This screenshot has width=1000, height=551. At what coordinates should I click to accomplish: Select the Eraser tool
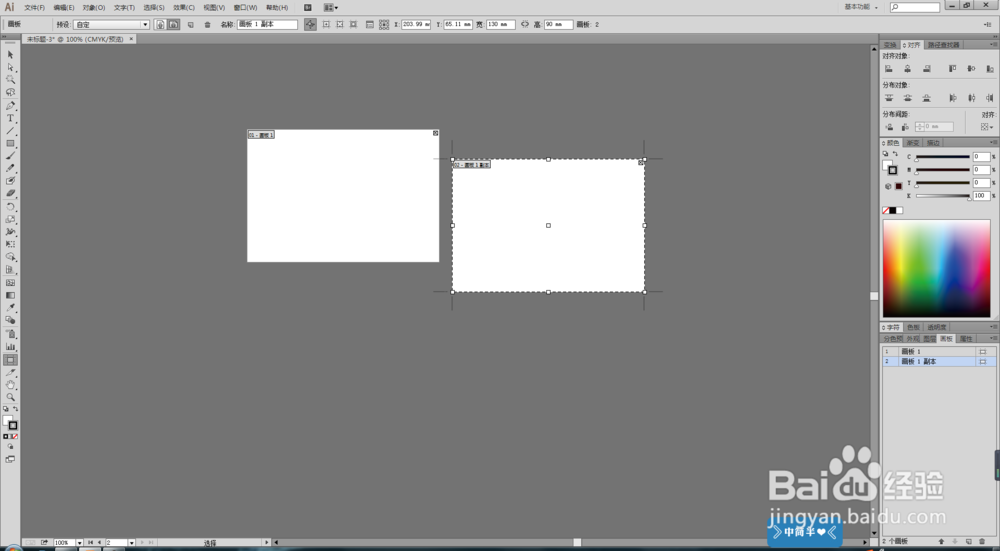pyautogui.click(x=10, y=193)
